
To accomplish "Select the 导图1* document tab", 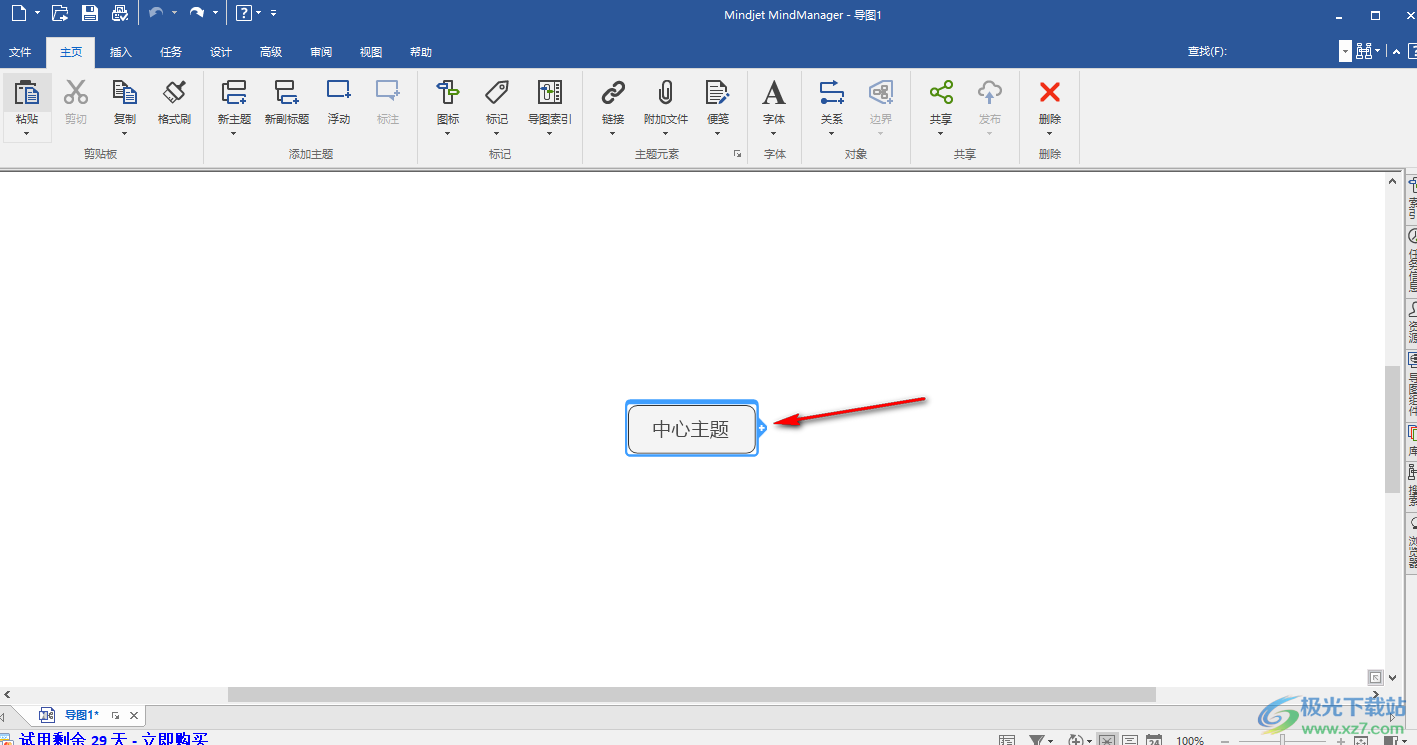I will [82, 715].
